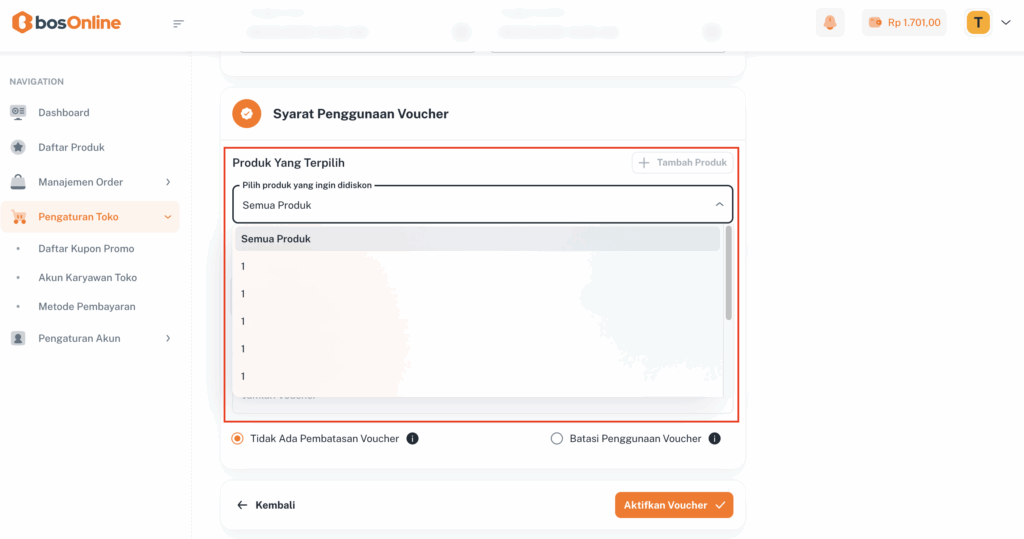Open the user account dropdown arrow

(x=1006, y=22)
